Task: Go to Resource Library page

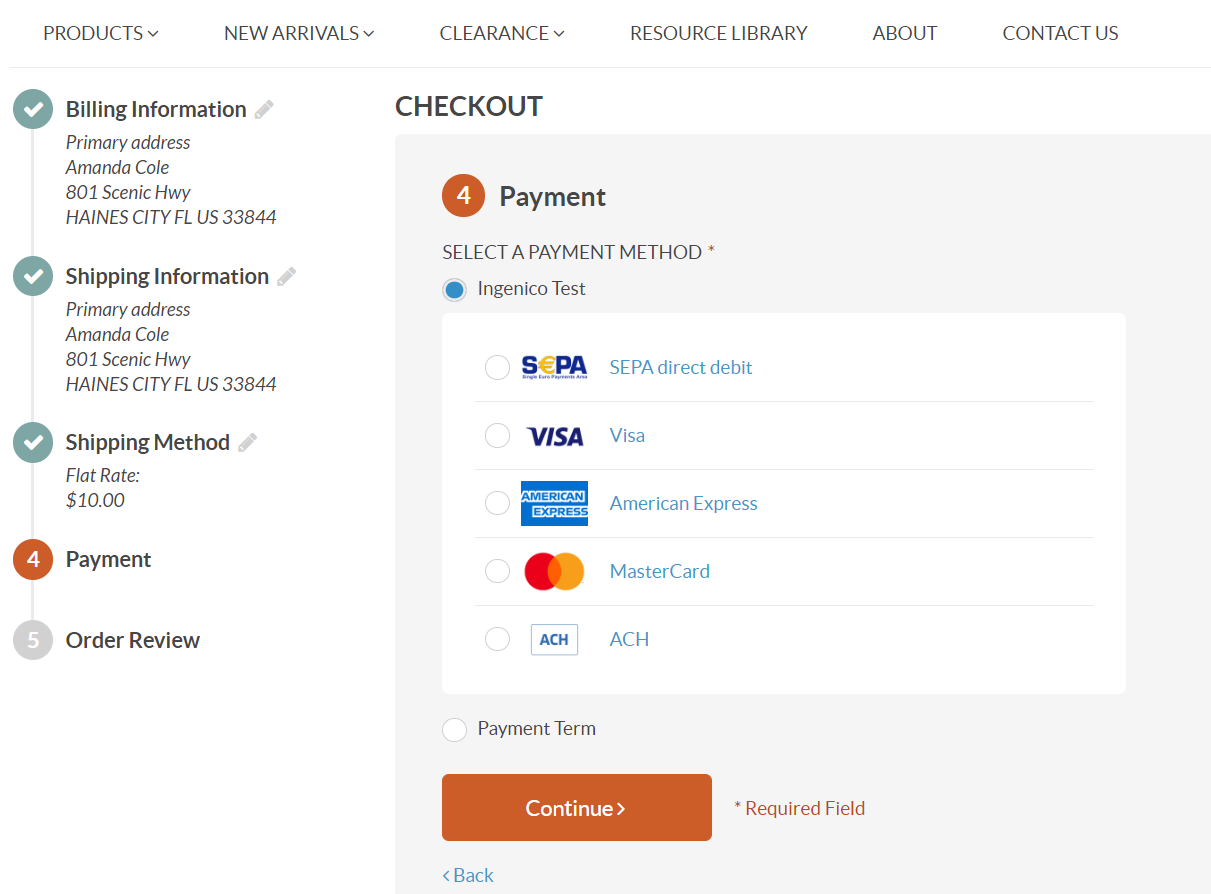Action: [718, 33]
